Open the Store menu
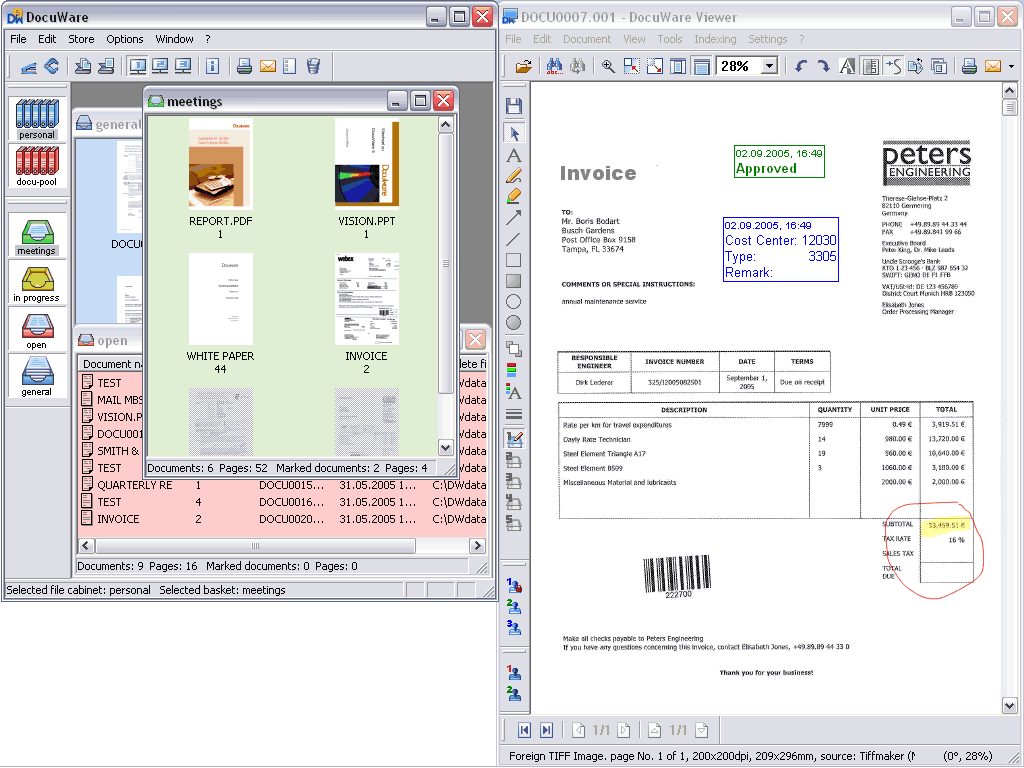 82,39
